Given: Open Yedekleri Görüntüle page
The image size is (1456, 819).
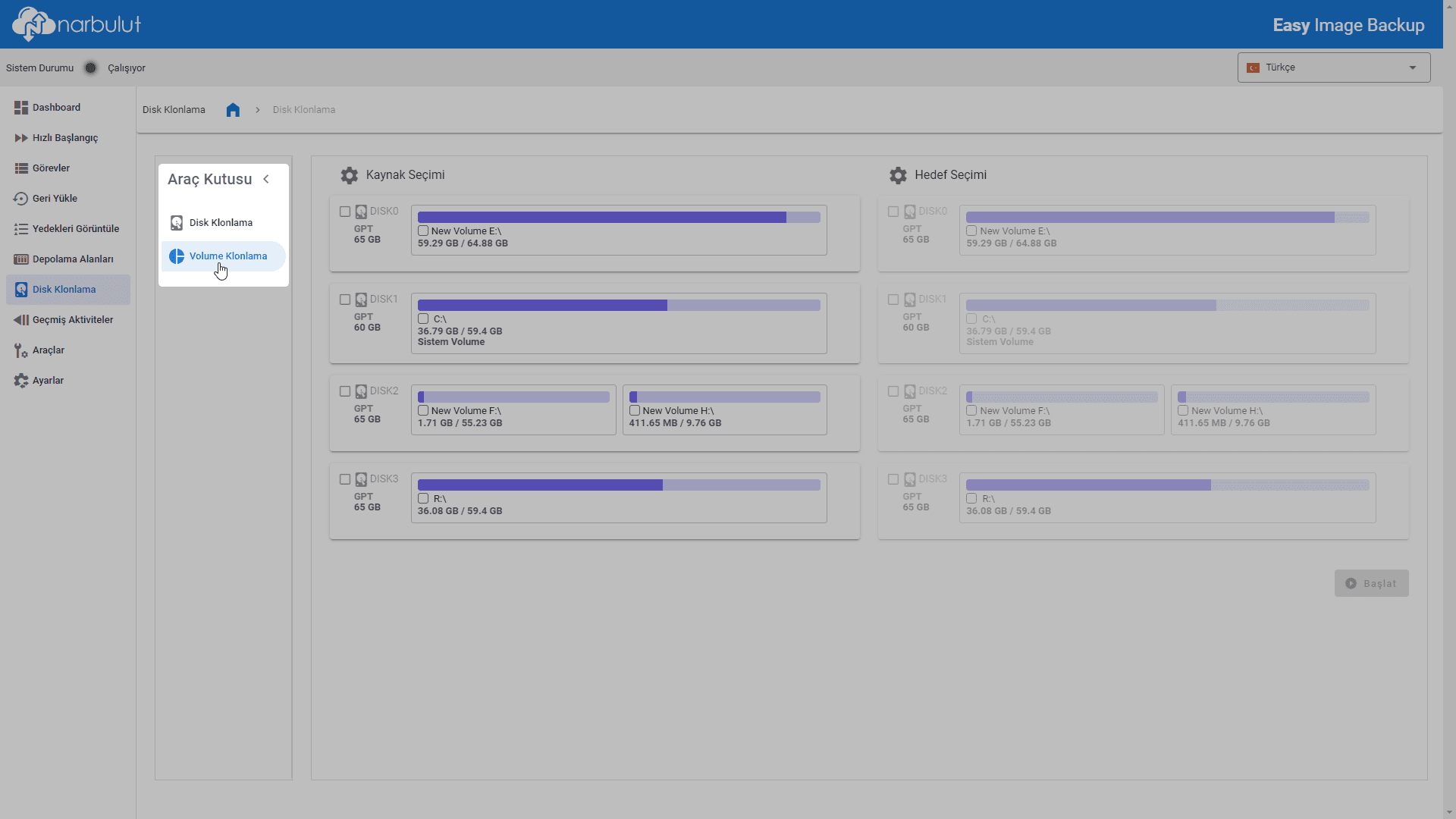Looking at the screenshot, I should point(67,229).
